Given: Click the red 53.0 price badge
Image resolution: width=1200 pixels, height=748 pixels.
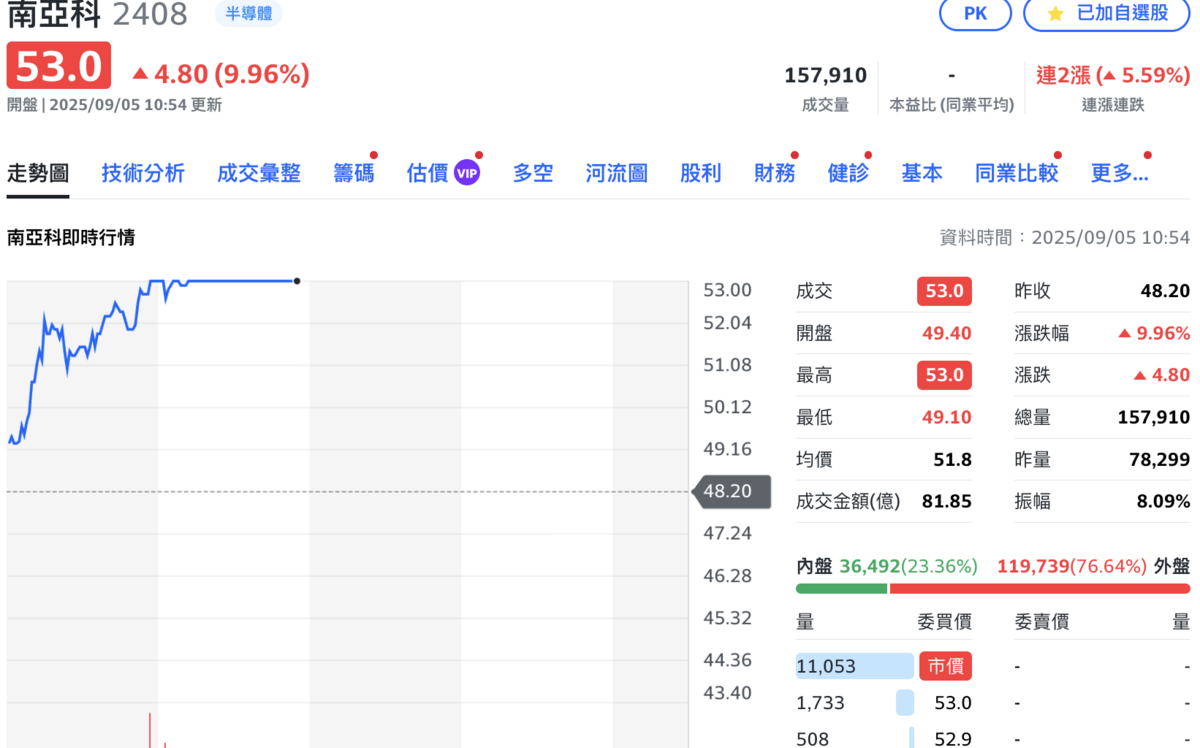Looking at the screenshot, I should coord(57,66).
